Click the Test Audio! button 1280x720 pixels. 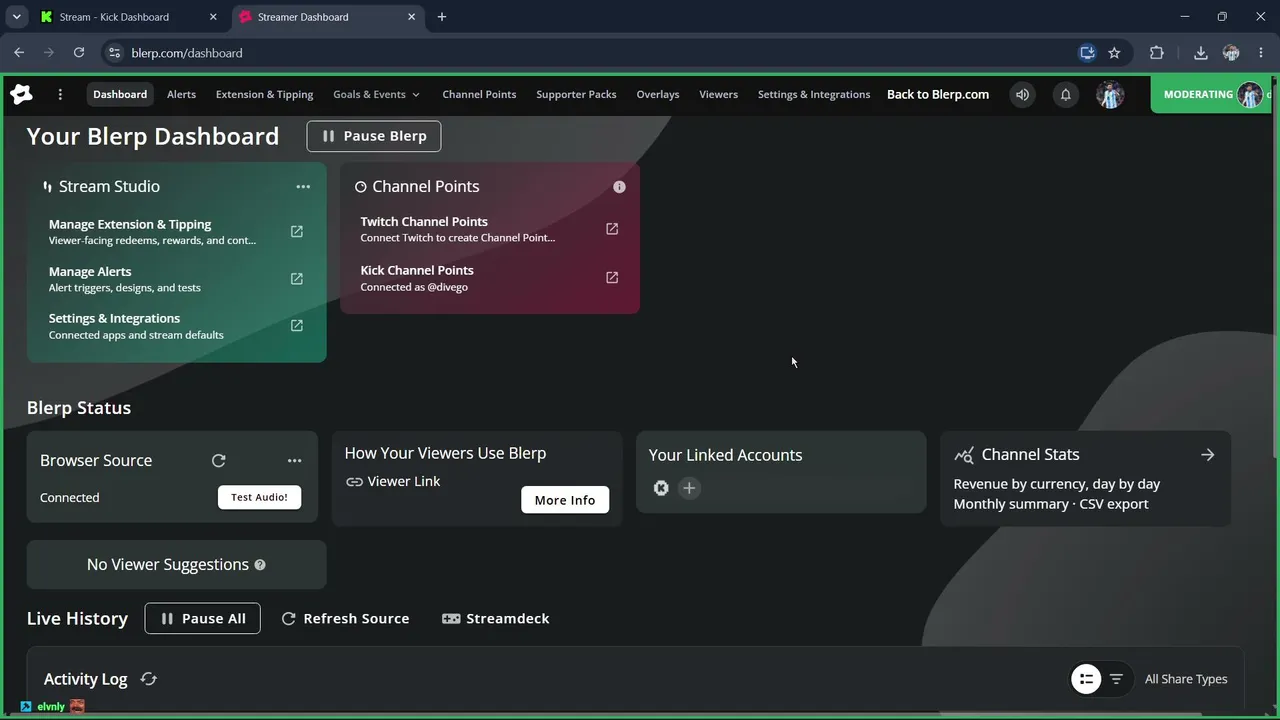259,497
